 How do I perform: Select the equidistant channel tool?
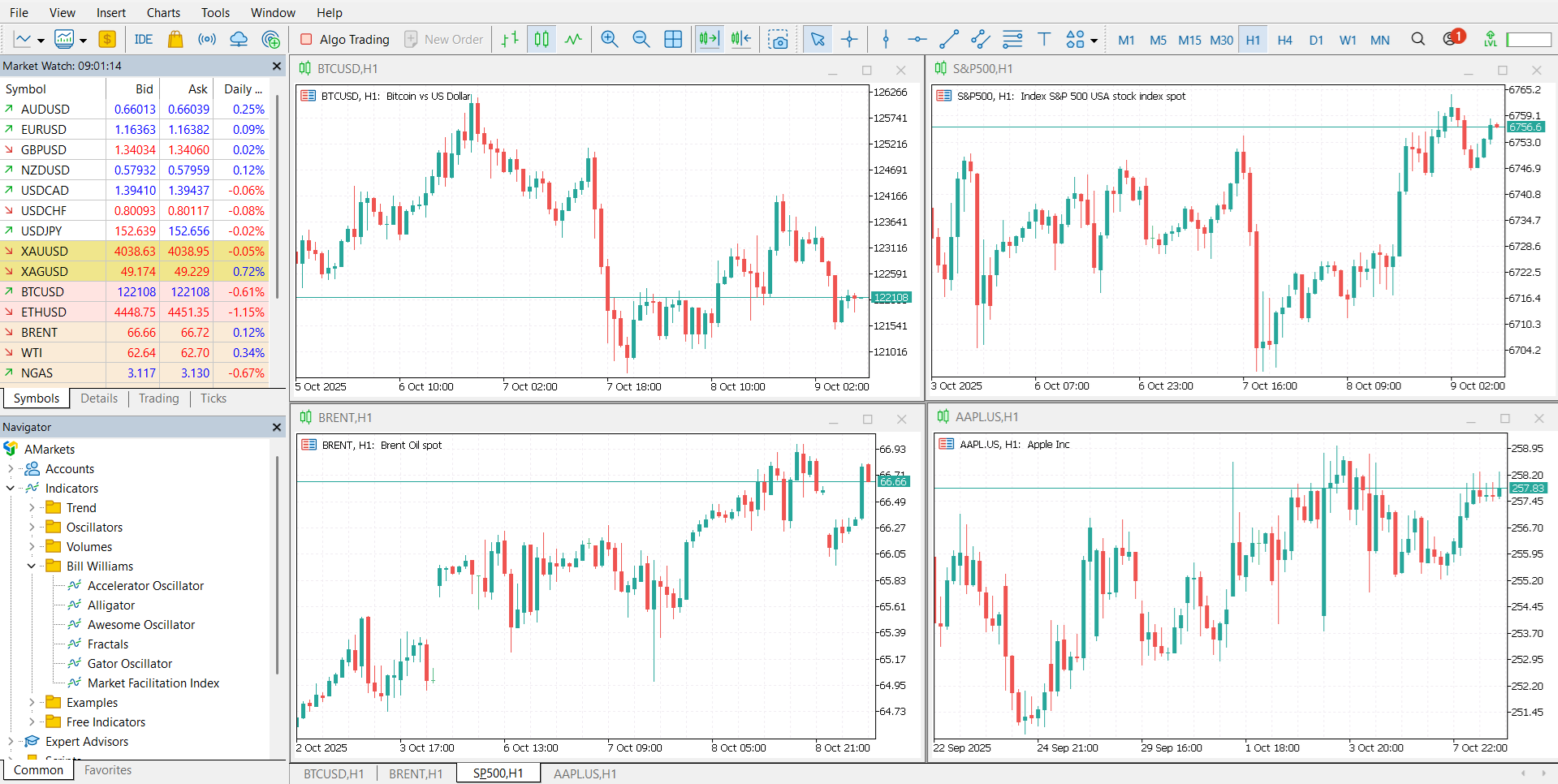[x=981, y=39]
